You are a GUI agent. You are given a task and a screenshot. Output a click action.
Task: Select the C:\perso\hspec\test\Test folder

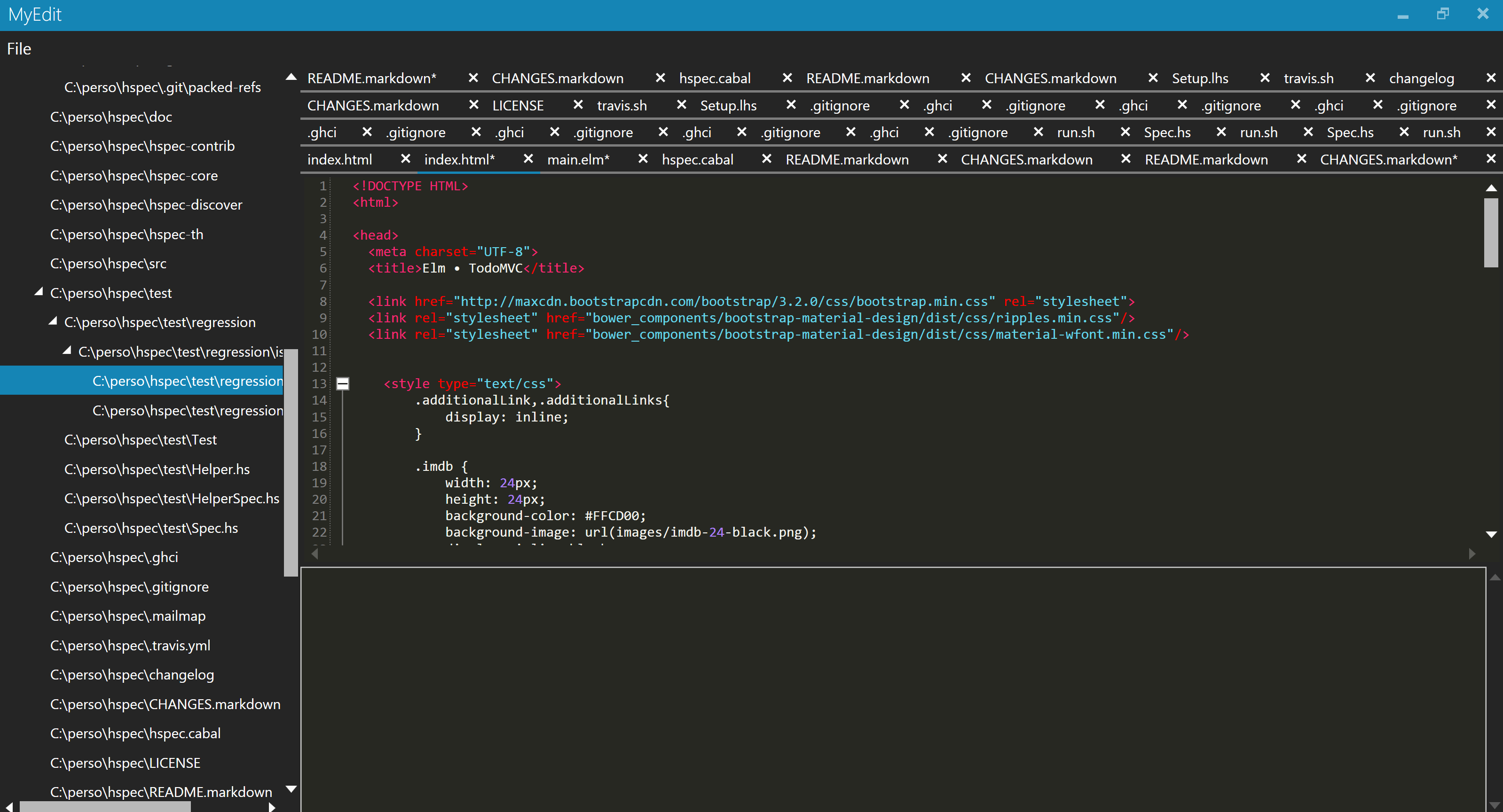click(x=140, y=439)
